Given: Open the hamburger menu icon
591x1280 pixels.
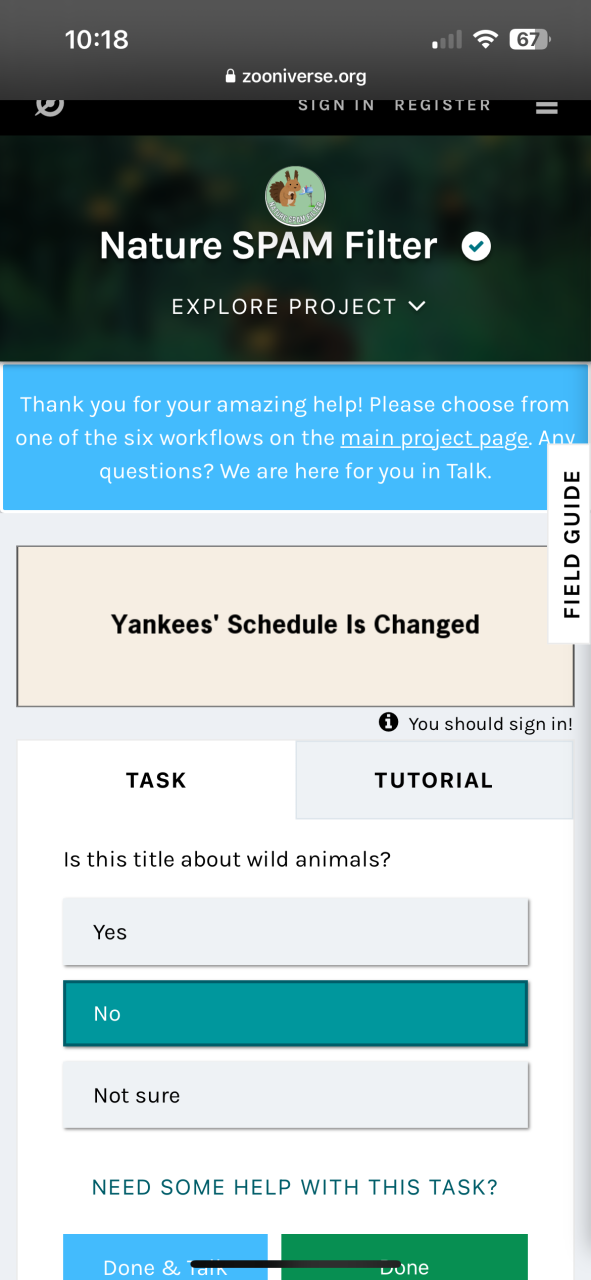Looking at the screenshot, I should (546, 106).
